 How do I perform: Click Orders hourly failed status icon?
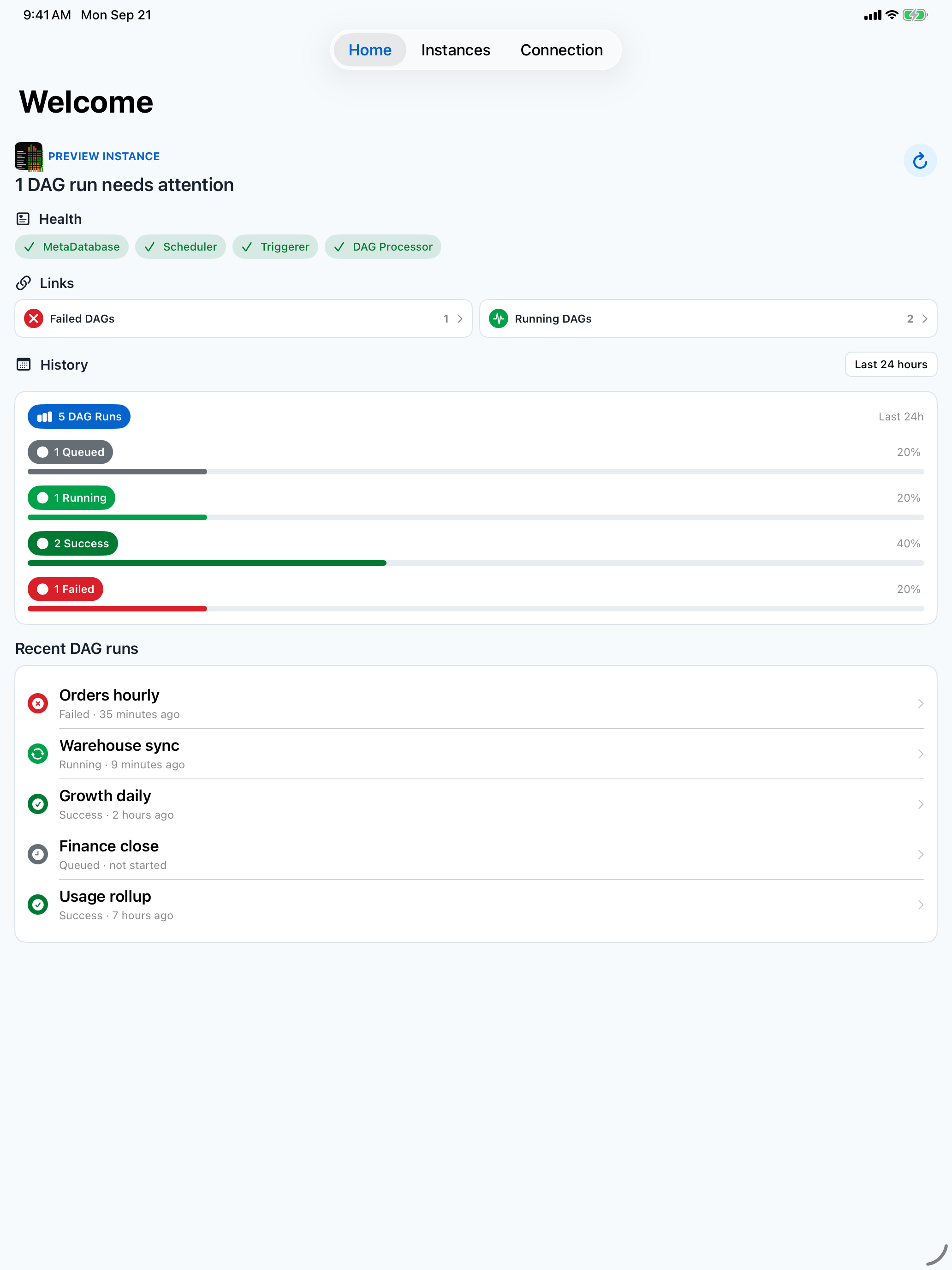[38, 703]
